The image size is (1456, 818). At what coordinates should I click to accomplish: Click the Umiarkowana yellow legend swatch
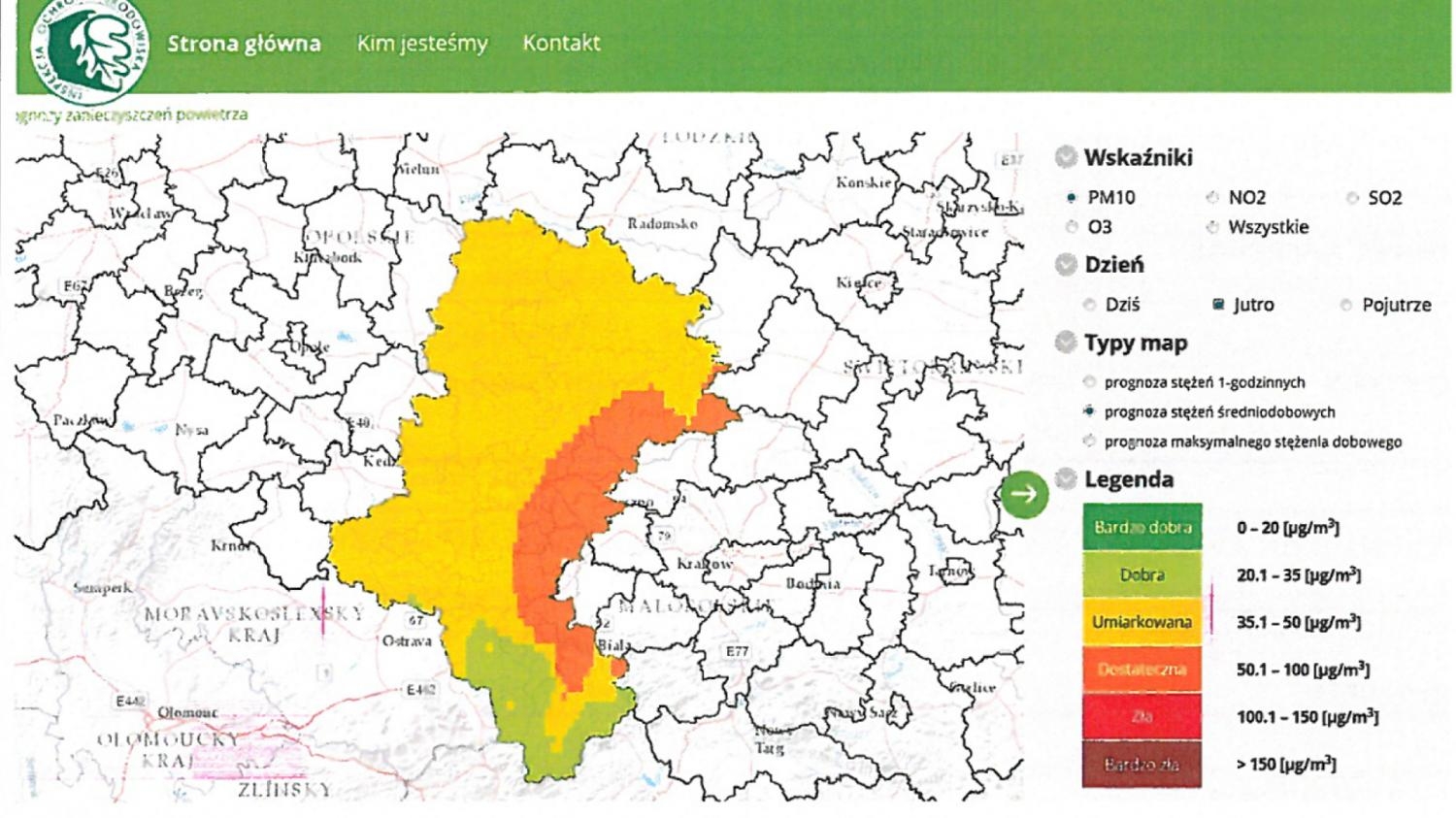point(1142,622)
